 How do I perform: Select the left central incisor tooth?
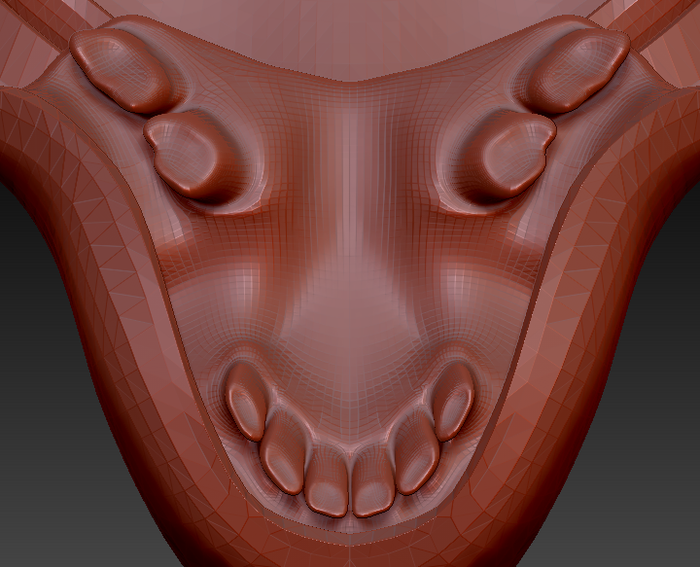(326, 482)
